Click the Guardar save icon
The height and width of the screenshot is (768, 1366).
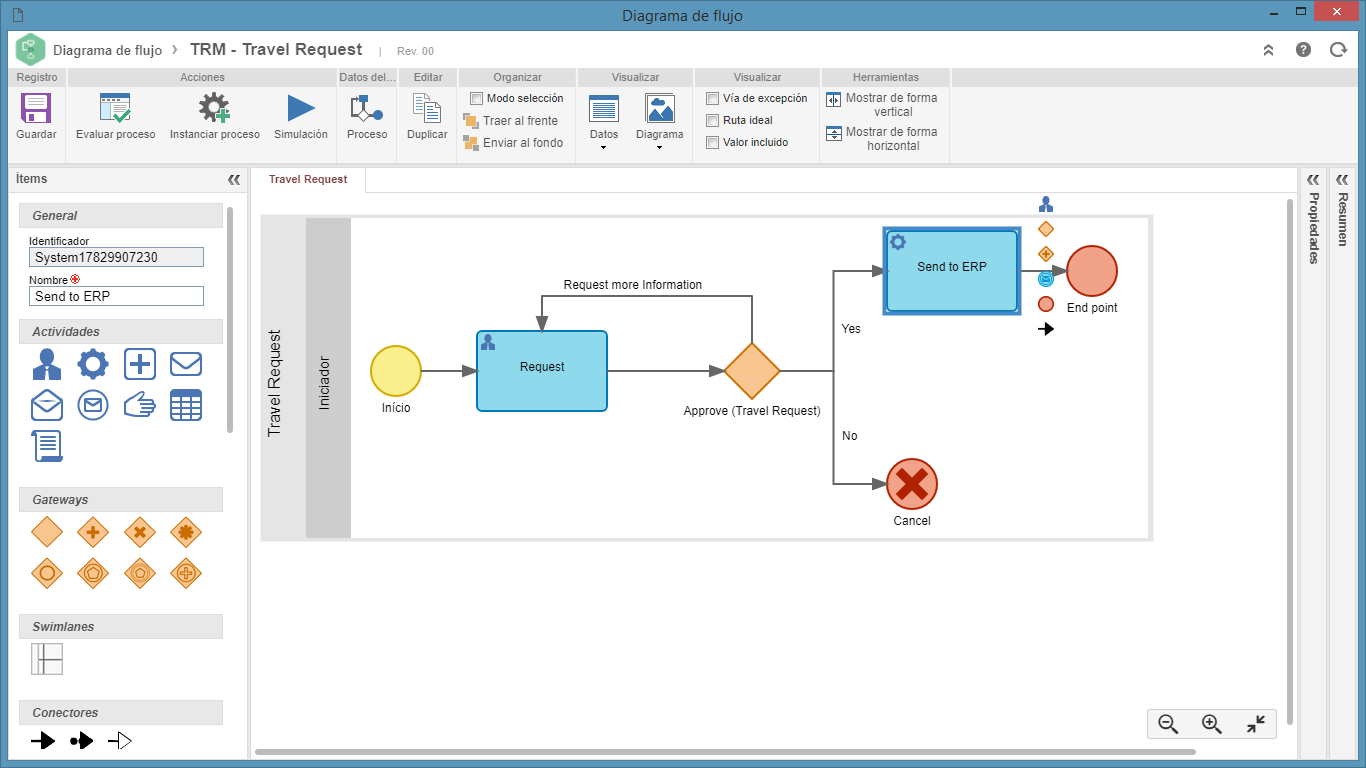(36, 108)
